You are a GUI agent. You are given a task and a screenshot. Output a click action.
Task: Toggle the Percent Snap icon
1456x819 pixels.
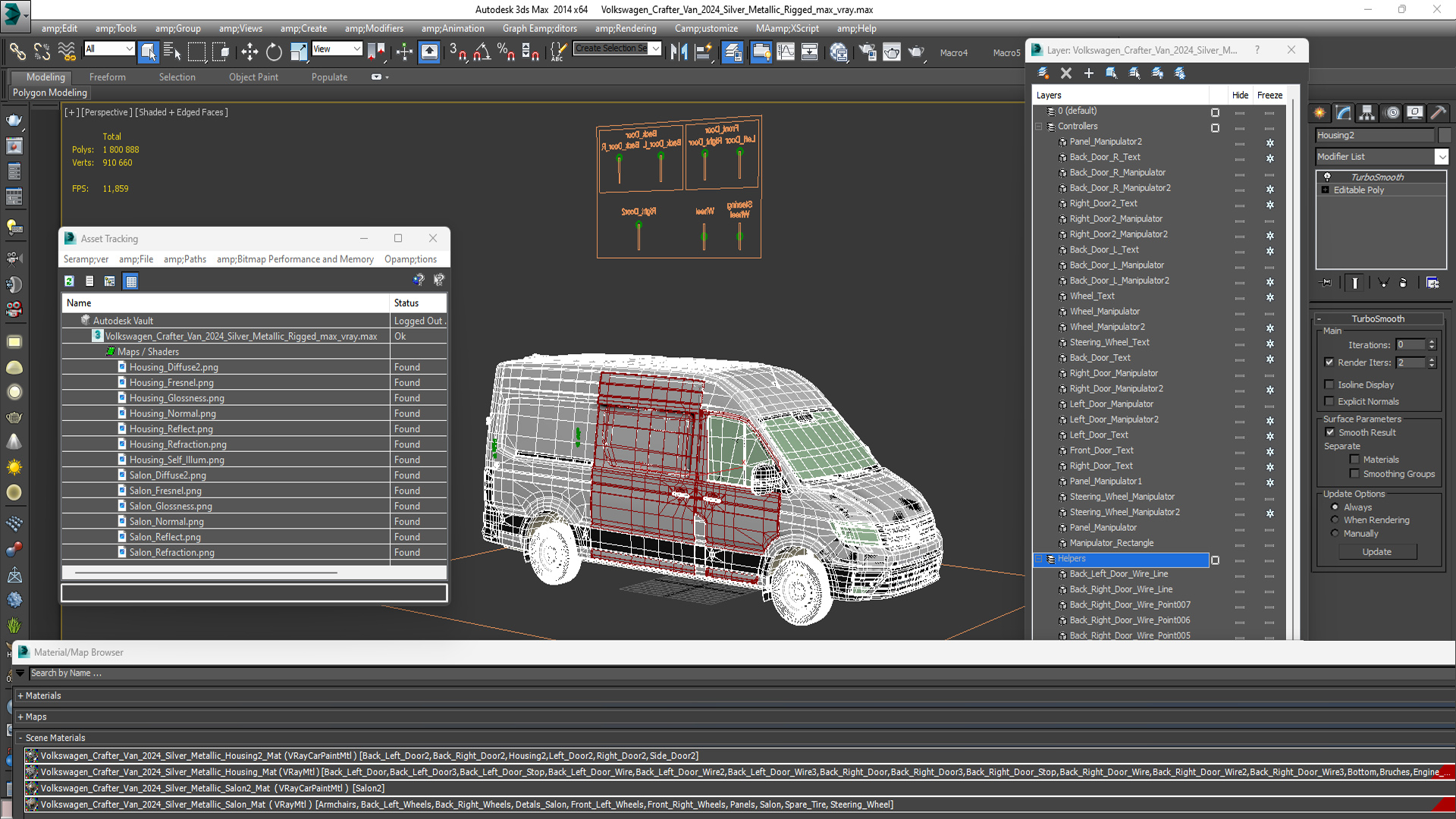pos(506,52)
